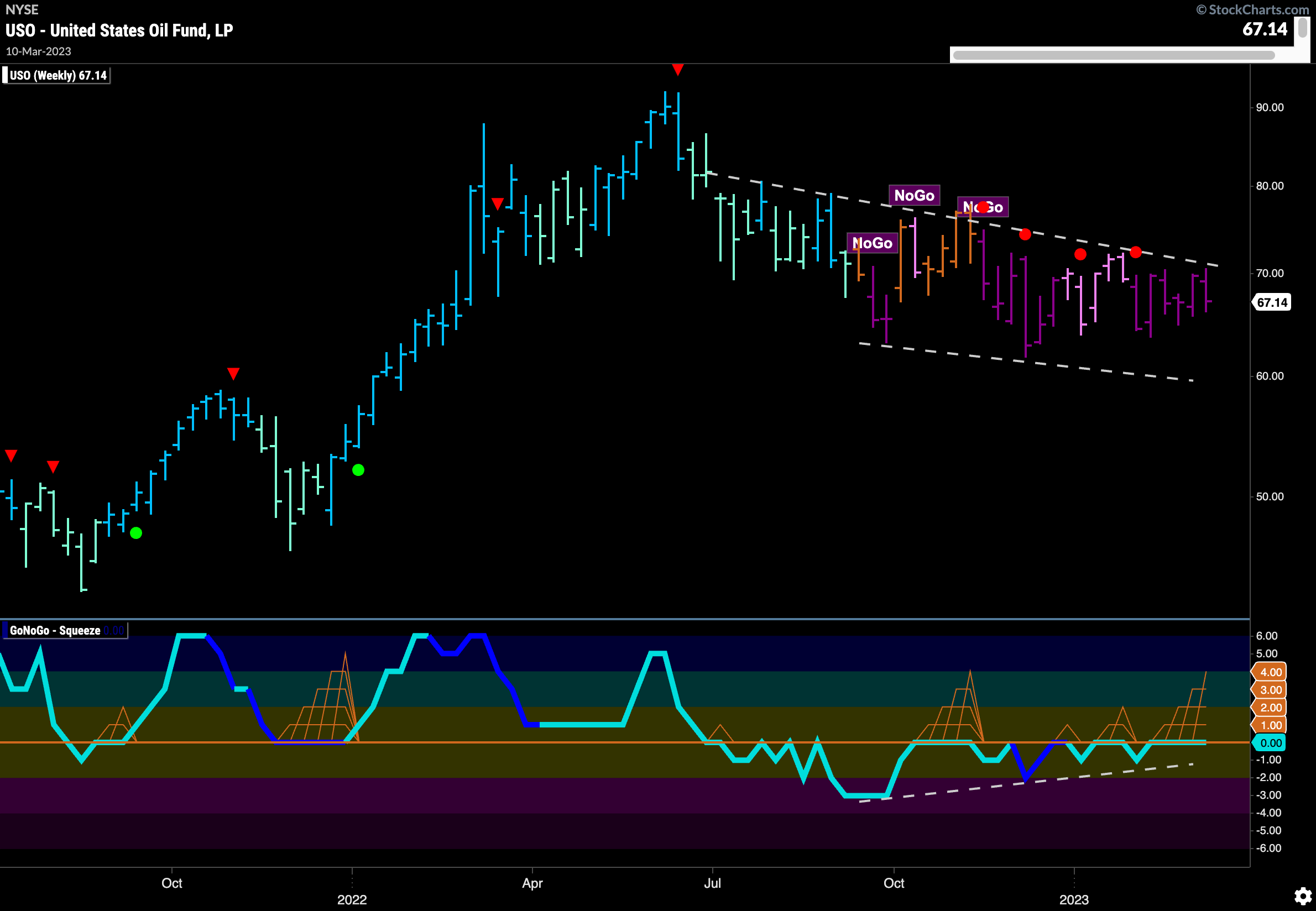Click the orange 3.00 oscillator value tag
This screenshot has height=911, width=1316.
tap(1270, 689)
